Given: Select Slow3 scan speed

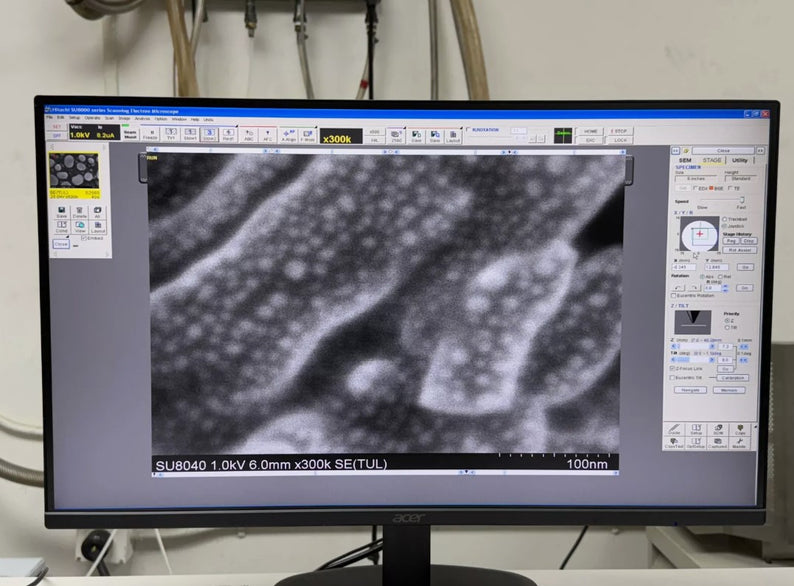Looking at the screenshot, I should click(x=209, y=134).
